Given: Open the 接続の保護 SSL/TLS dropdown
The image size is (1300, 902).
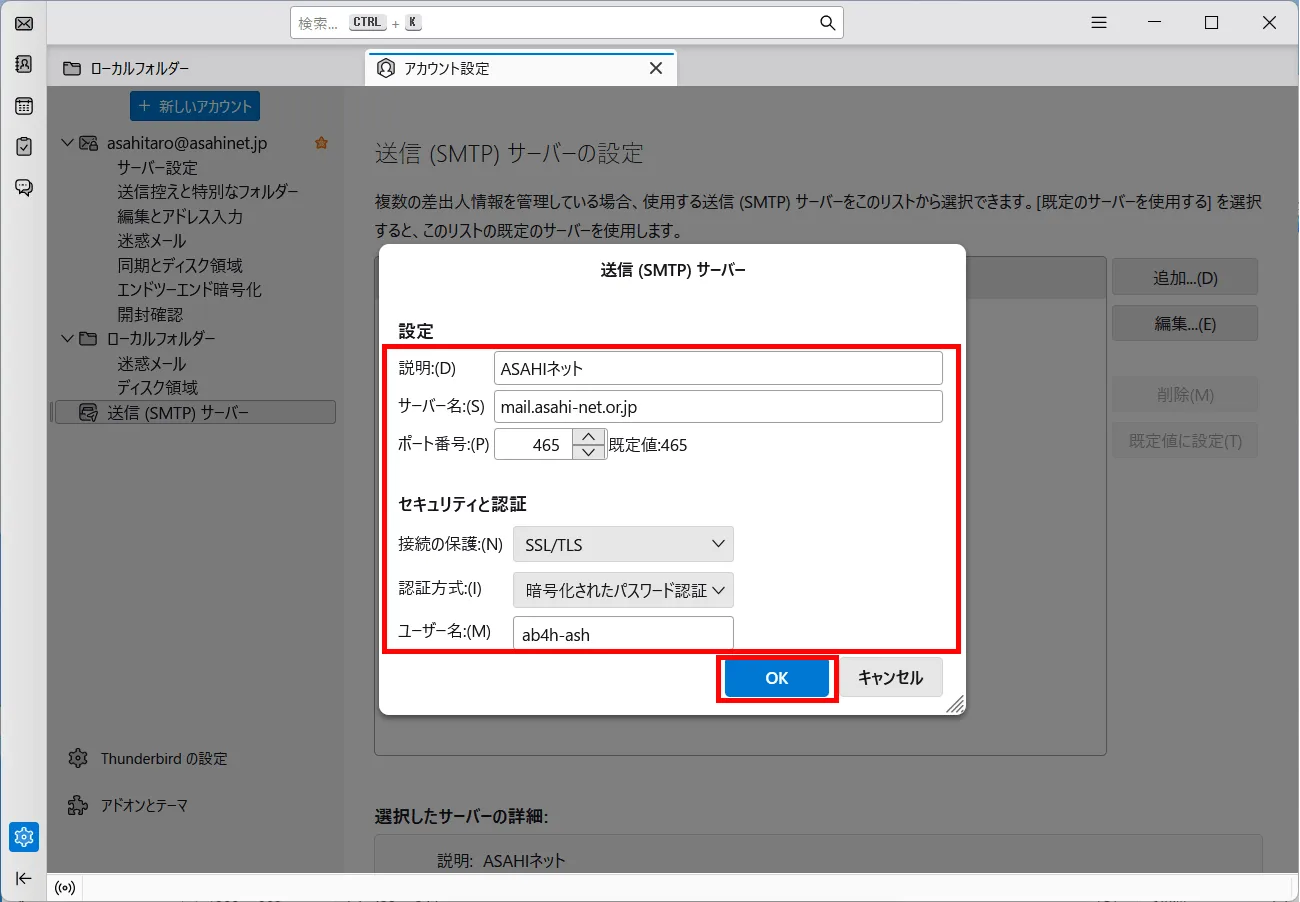Looking at the screenshot, I should click(x=622, y=544).
